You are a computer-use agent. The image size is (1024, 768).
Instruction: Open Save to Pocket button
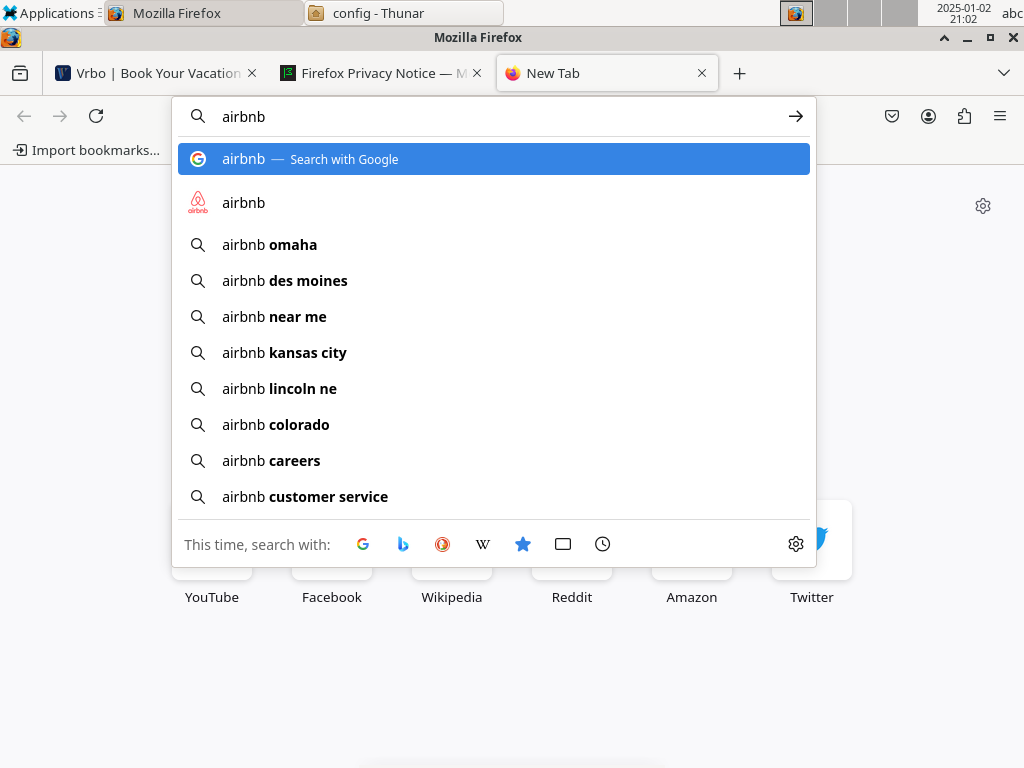[x=892, y=116]
